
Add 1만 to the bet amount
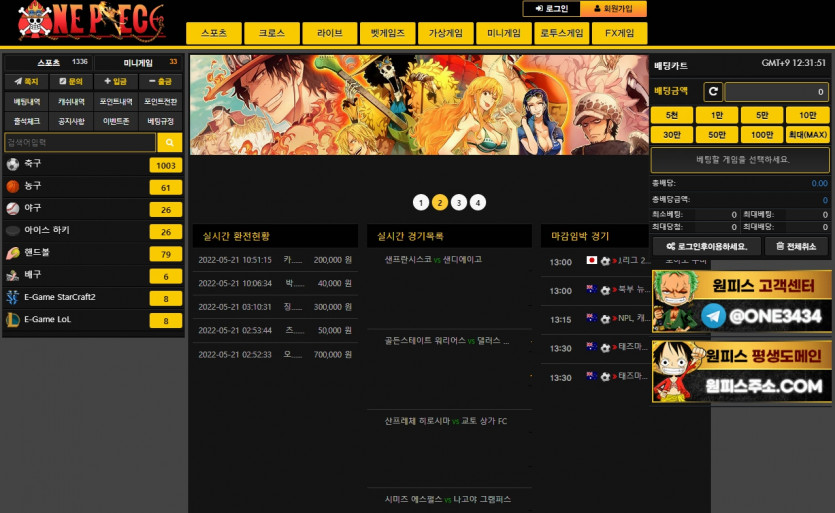(717, 115)
